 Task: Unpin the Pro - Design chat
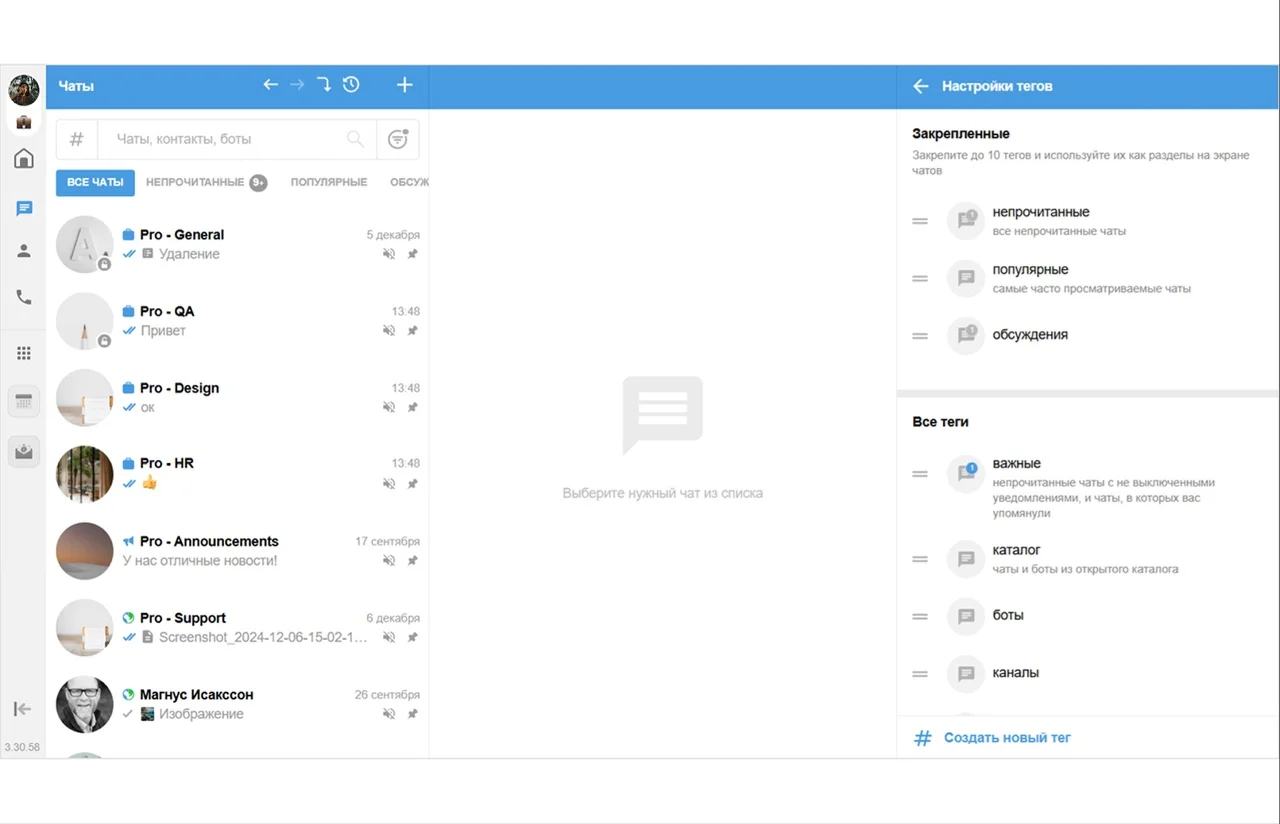(x=411, y=407)
